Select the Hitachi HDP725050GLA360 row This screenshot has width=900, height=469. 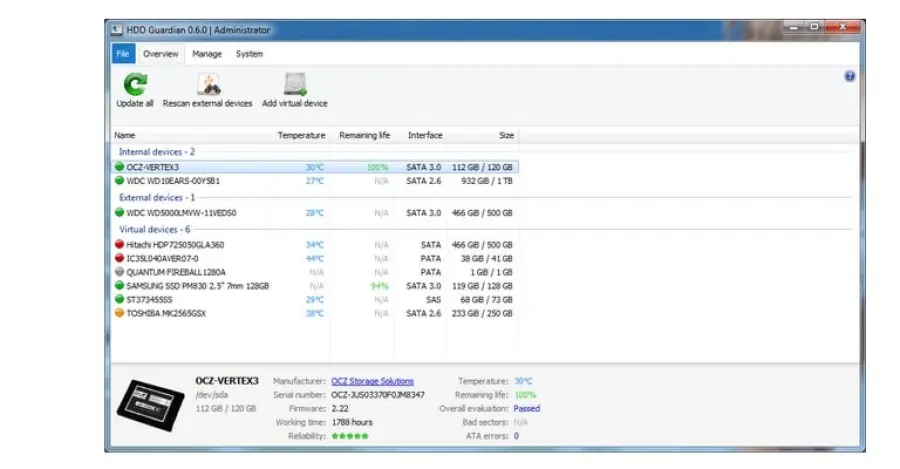click(315, 245)
